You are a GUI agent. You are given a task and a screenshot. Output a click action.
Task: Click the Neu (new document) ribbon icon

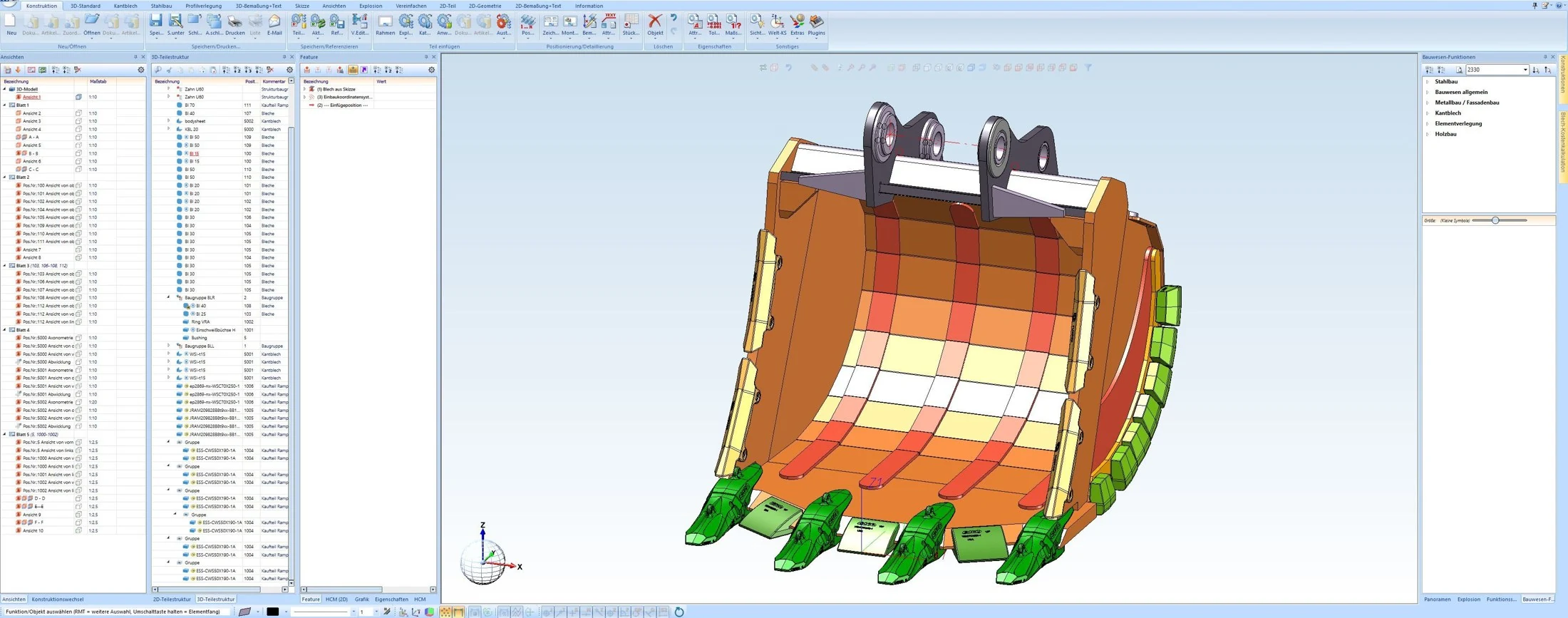(x=11, y=24)
